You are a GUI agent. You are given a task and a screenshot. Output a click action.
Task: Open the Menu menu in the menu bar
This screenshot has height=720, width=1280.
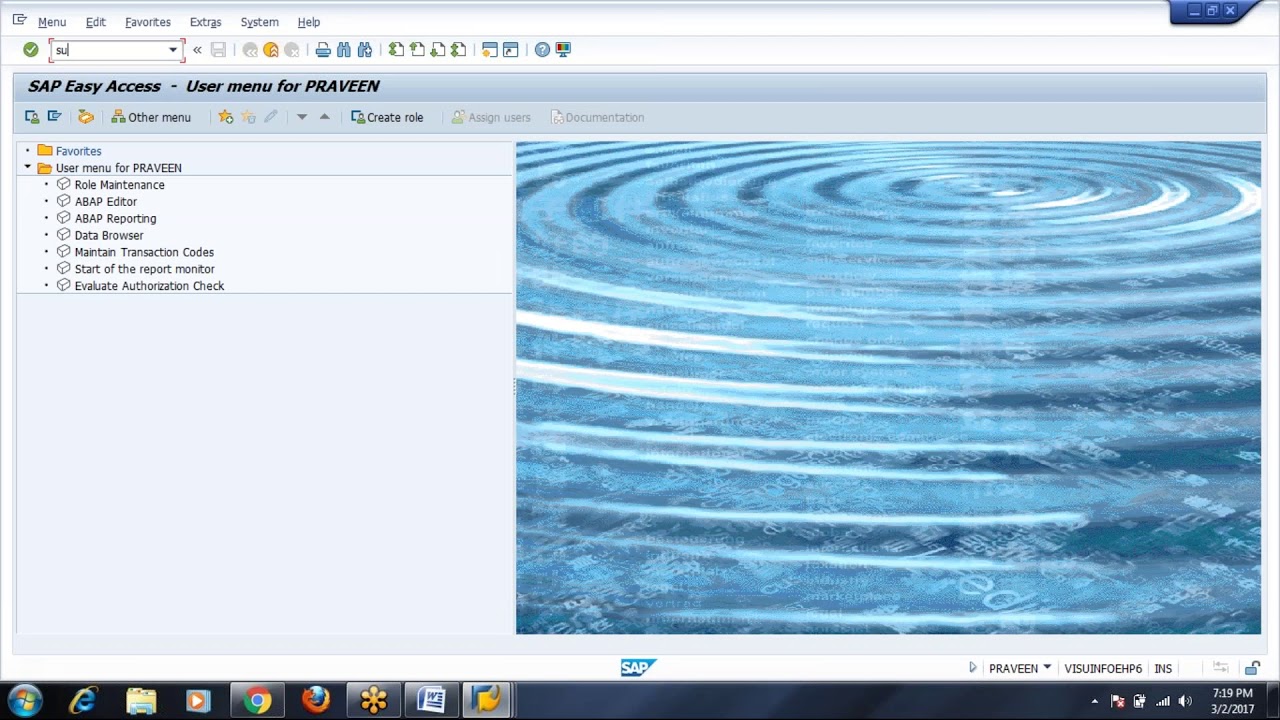coord(52,22)
